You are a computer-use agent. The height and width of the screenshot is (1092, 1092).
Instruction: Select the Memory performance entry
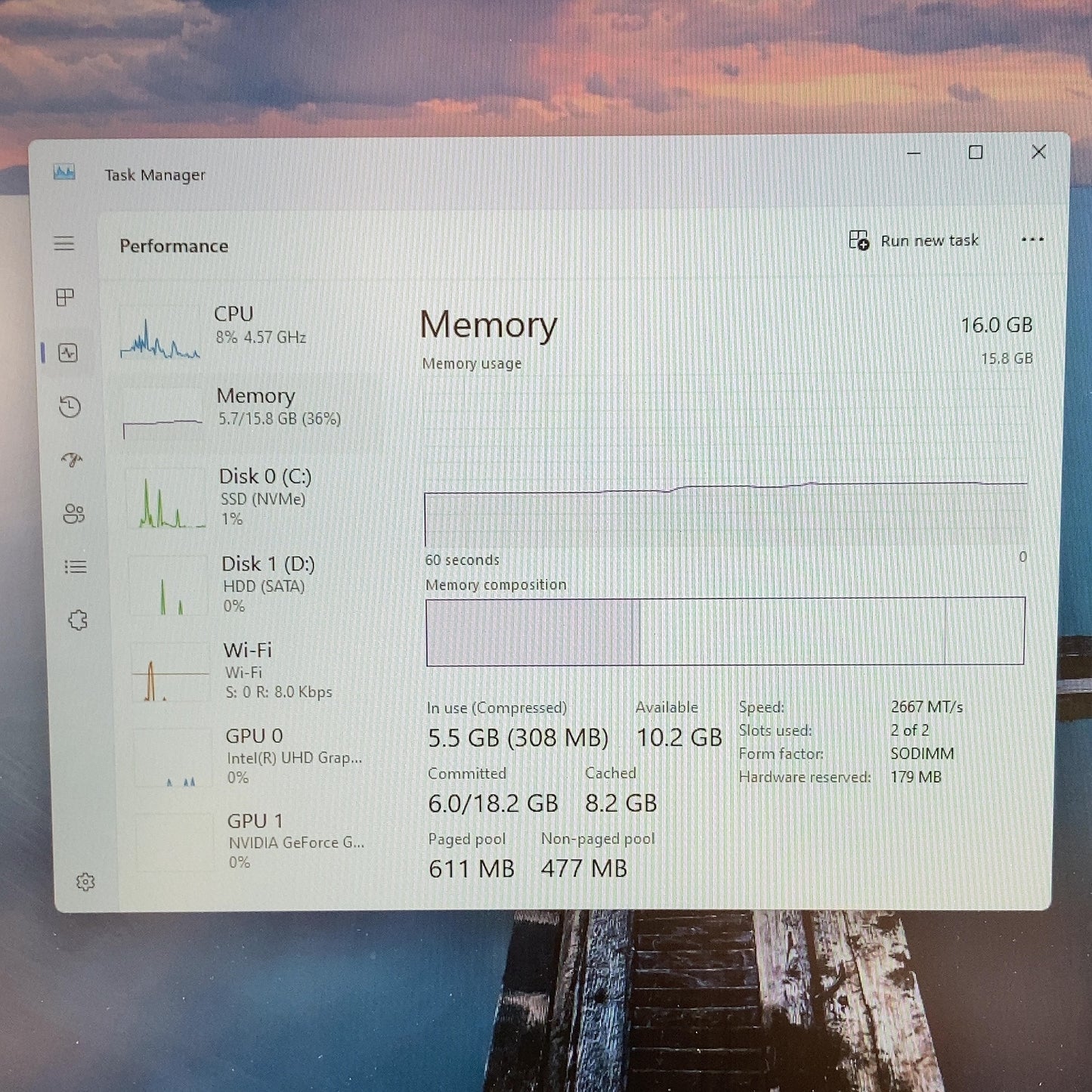246,413
